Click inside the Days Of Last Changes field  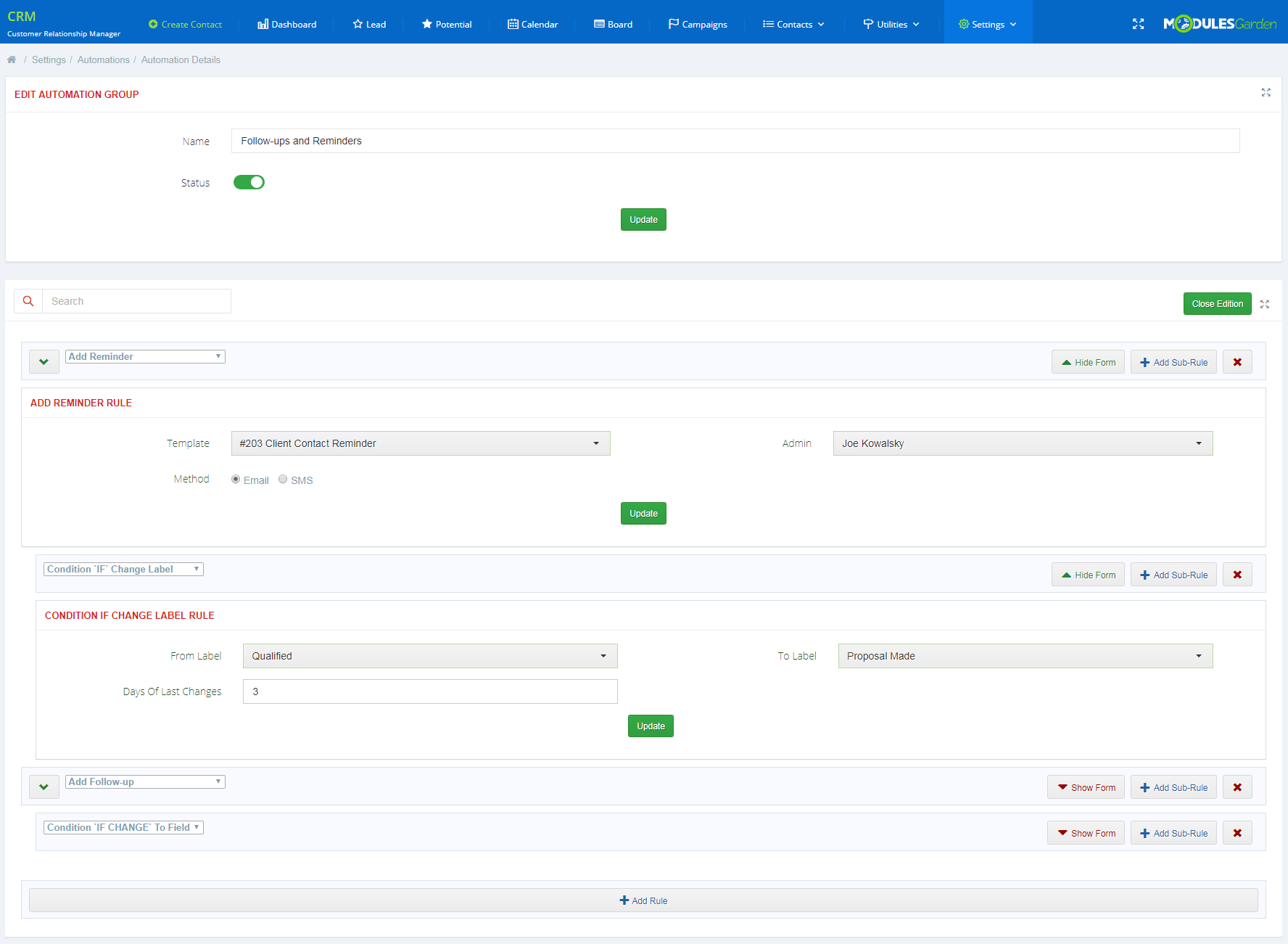click(x=429, y=691)
